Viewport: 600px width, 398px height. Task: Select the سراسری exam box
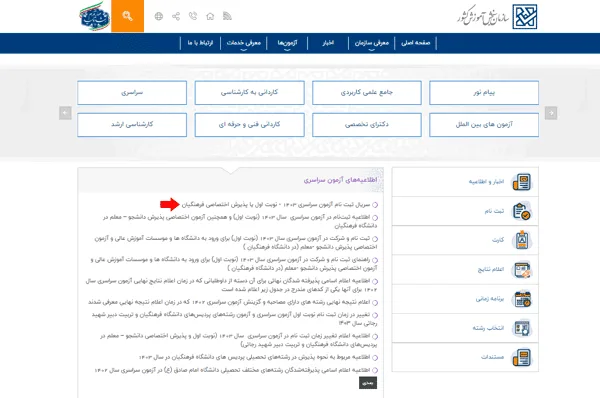click(132, 93)
